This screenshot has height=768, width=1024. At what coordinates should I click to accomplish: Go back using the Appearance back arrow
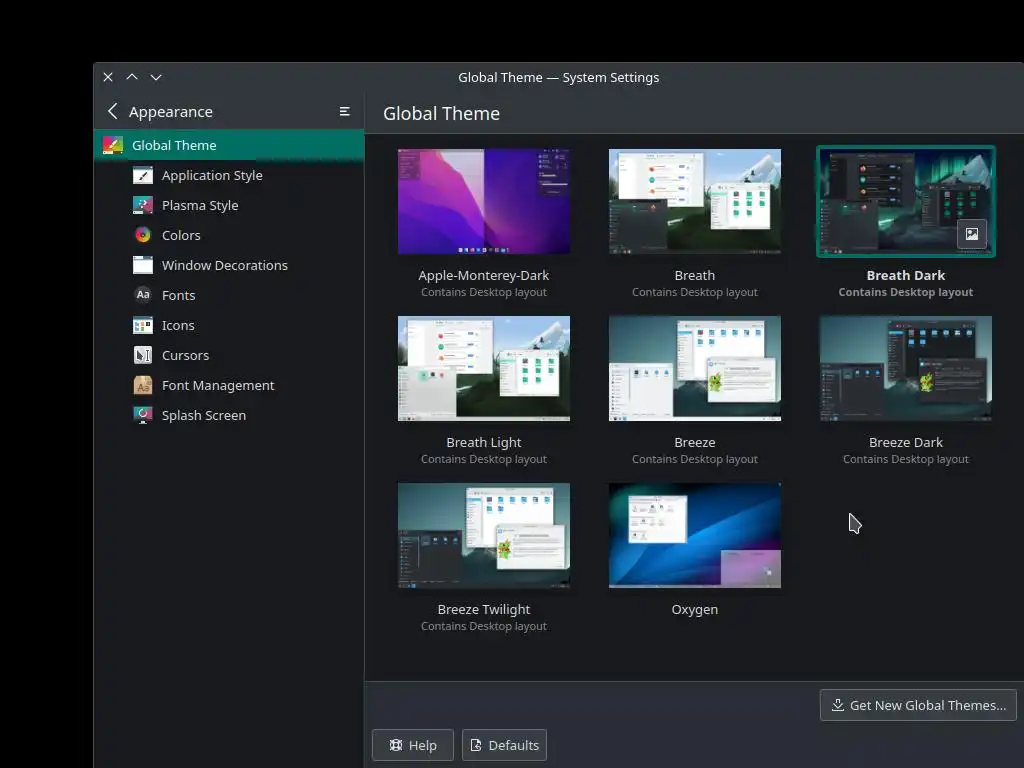pyautogui.click(x=113, y=112)
